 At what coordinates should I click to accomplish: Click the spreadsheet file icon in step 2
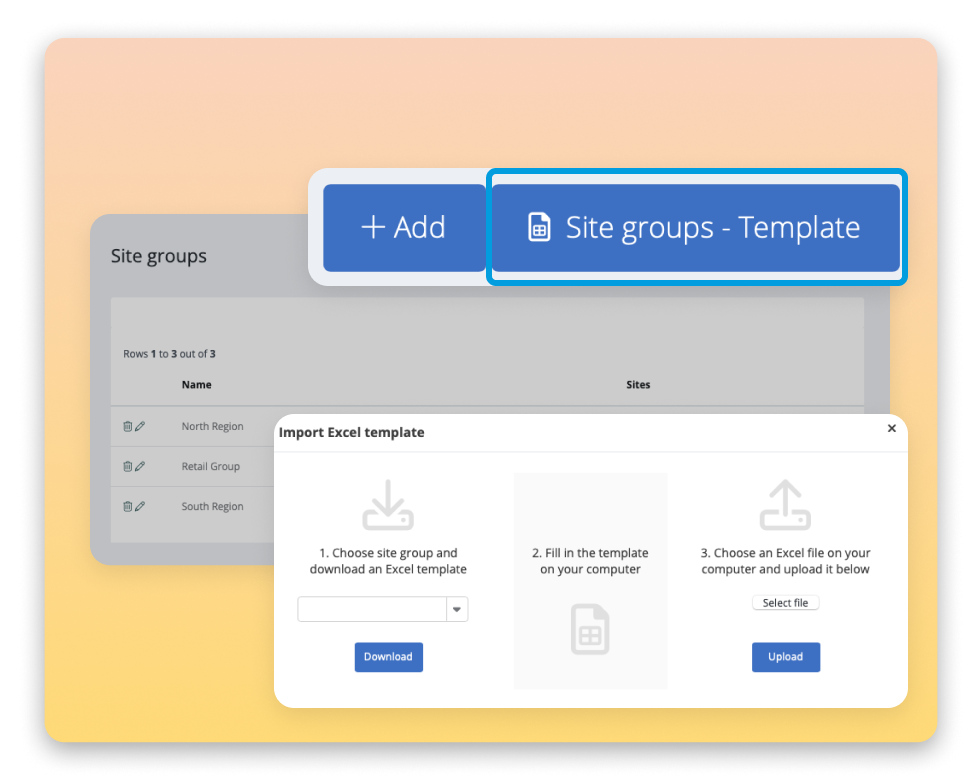[x=590, y=630]
